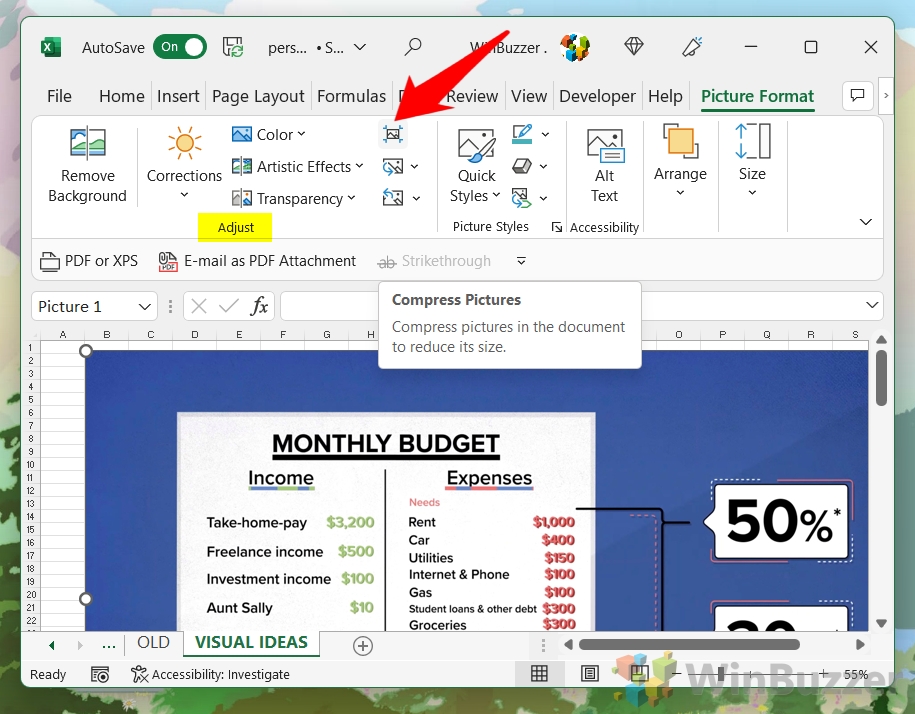The height and width of the screenshot is (714, 915).
Task: Click the diamond premium icon
Action: point(634,47)
